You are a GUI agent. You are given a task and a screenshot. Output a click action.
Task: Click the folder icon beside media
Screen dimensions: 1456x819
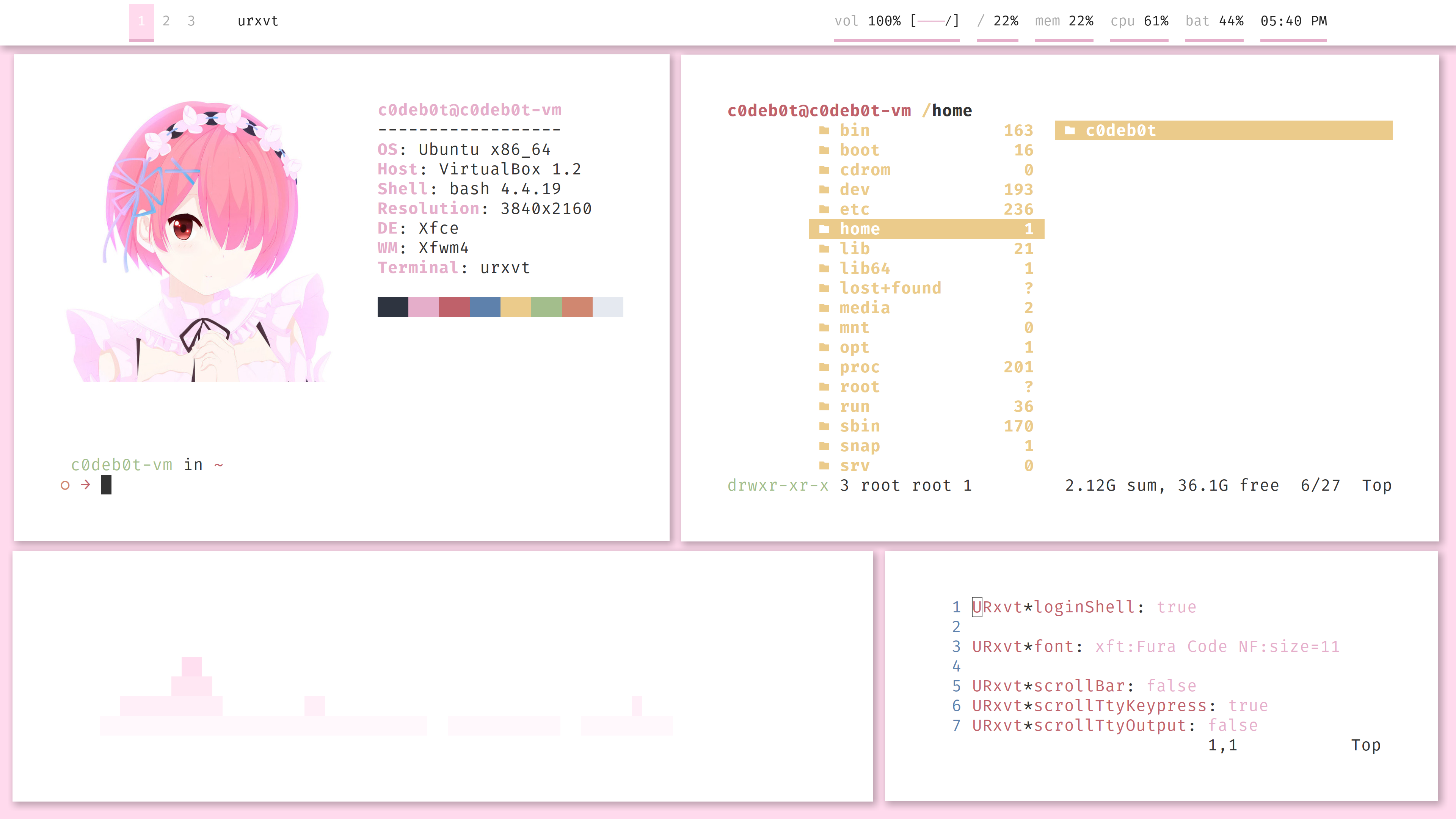824,308
